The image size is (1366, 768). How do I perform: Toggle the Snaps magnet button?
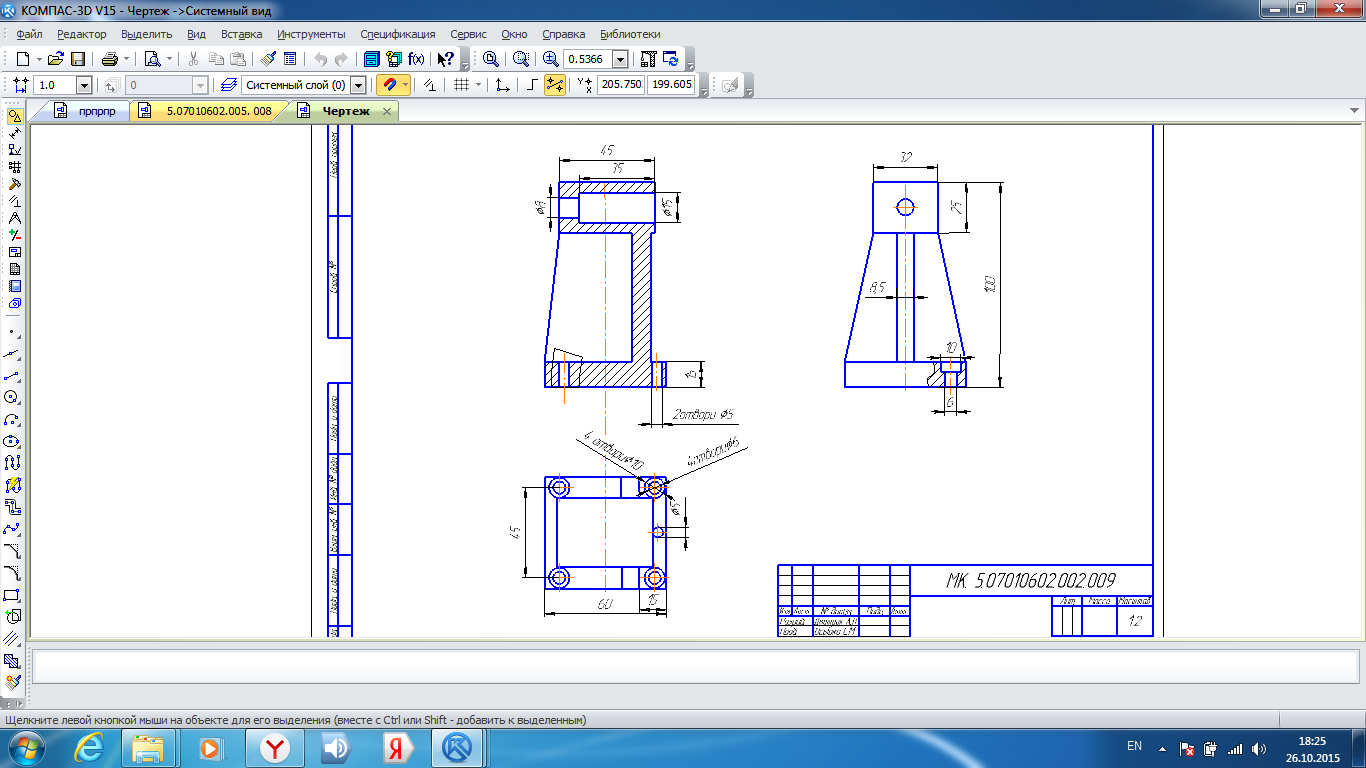388,86
